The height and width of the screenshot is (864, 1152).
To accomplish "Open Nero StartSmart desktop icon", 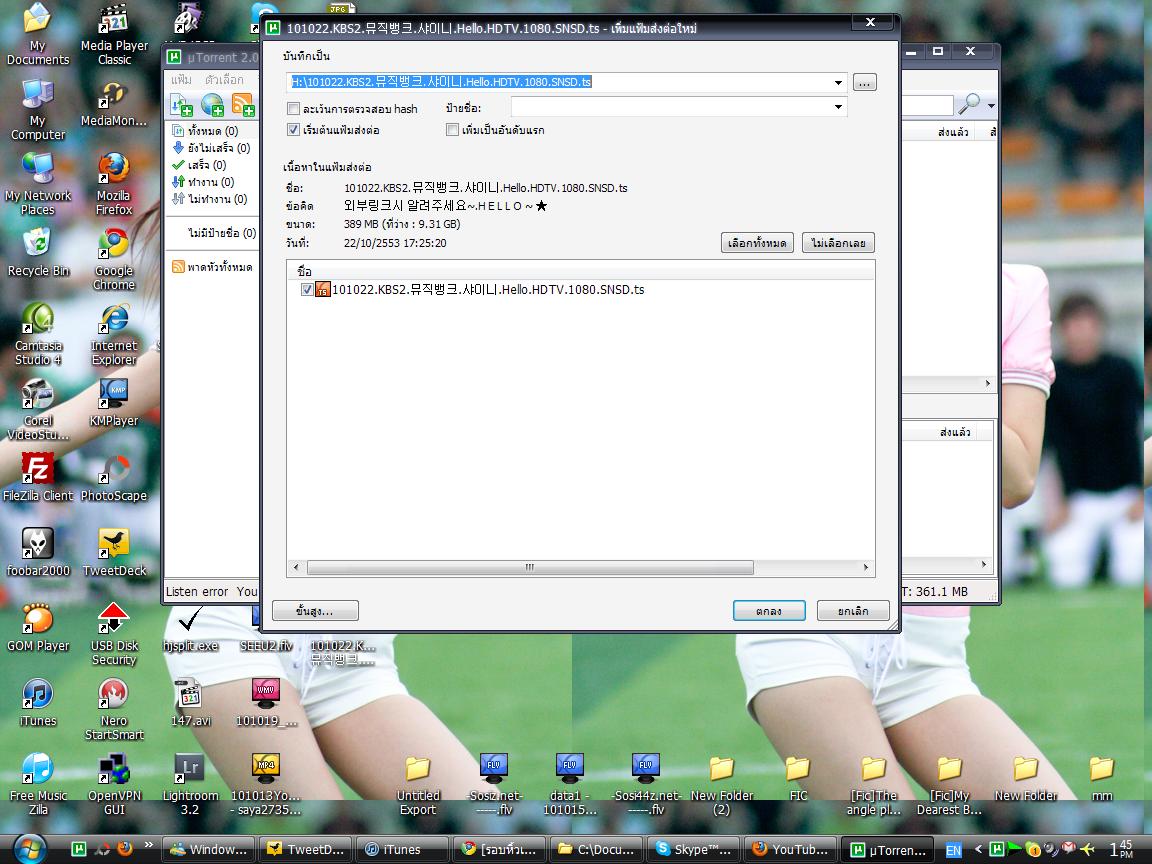I will pos(114,710).
